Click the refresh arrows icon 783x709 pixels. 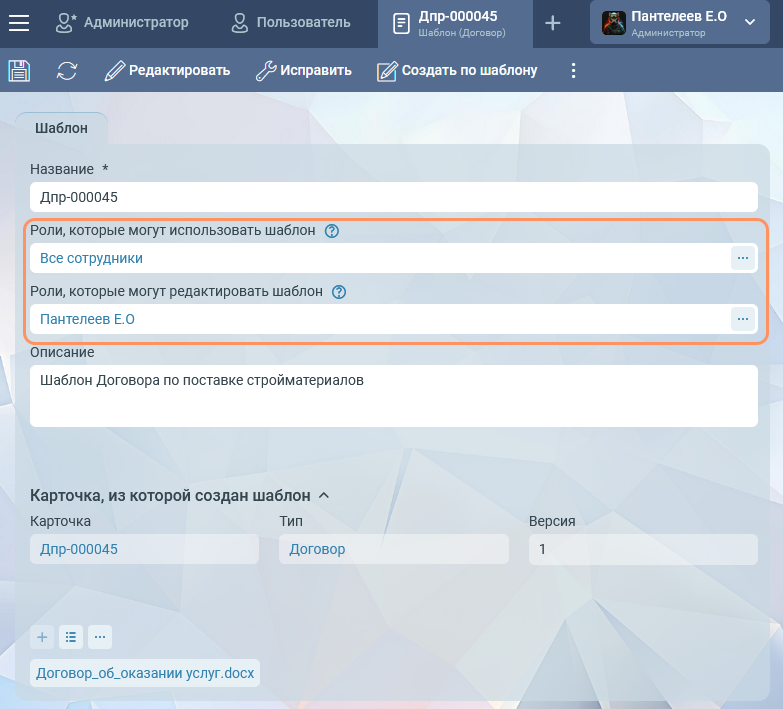tap(67, 70)
